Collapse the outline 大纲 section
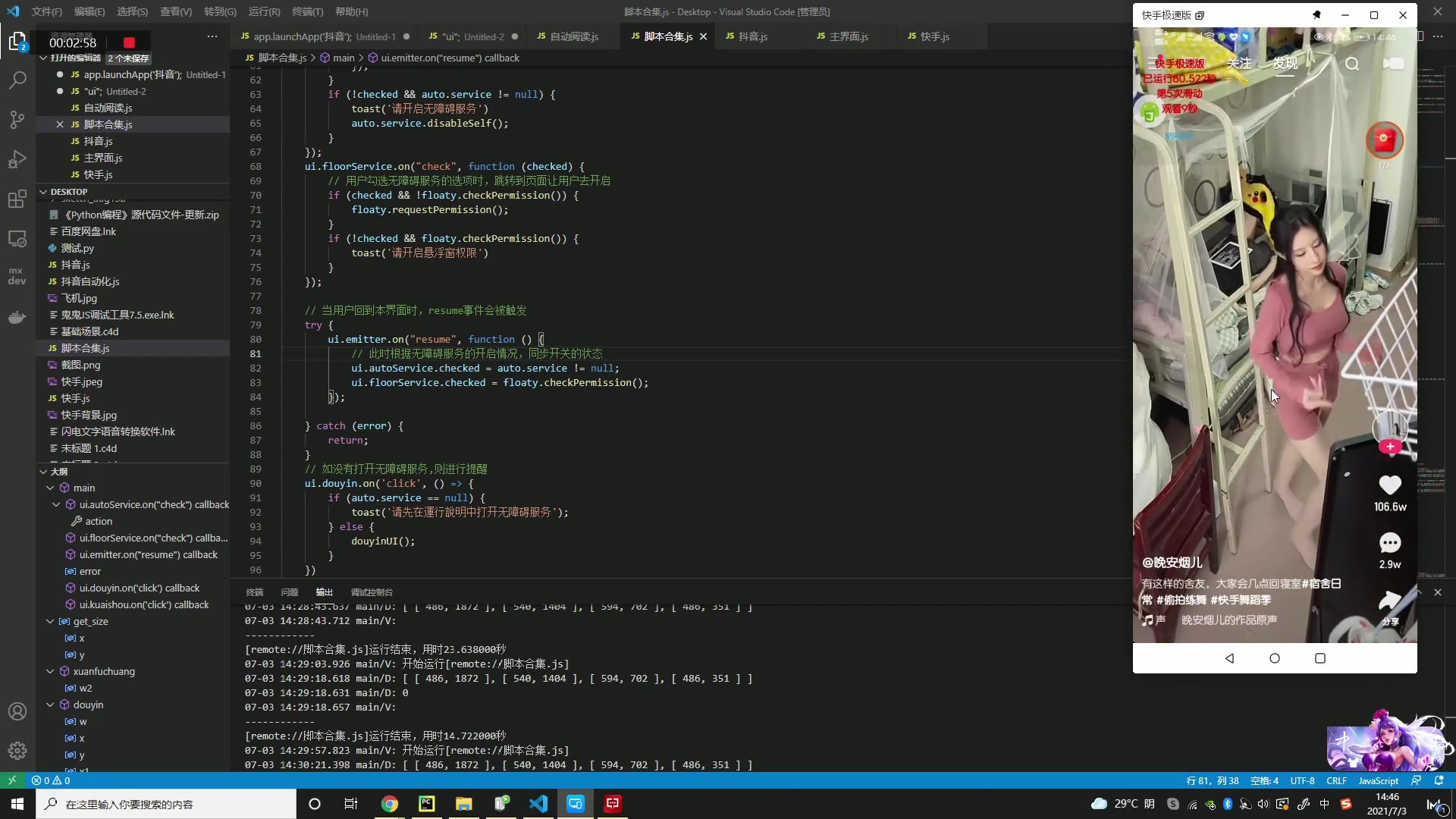The height and width of the screenshot is (819, 1456). pos(43,472)
